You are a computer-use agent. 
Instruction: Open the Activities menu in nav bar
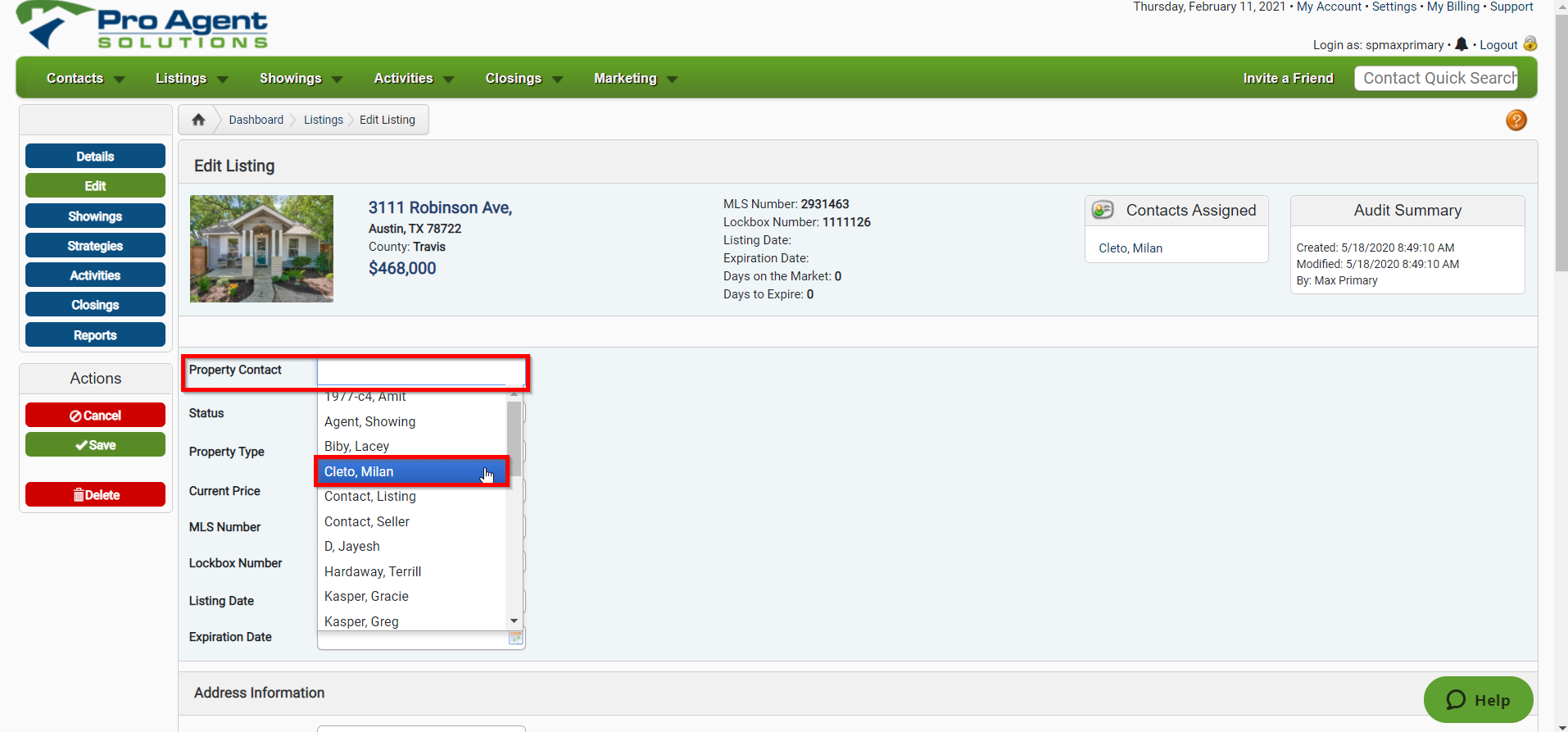click(x=403, y=79)
